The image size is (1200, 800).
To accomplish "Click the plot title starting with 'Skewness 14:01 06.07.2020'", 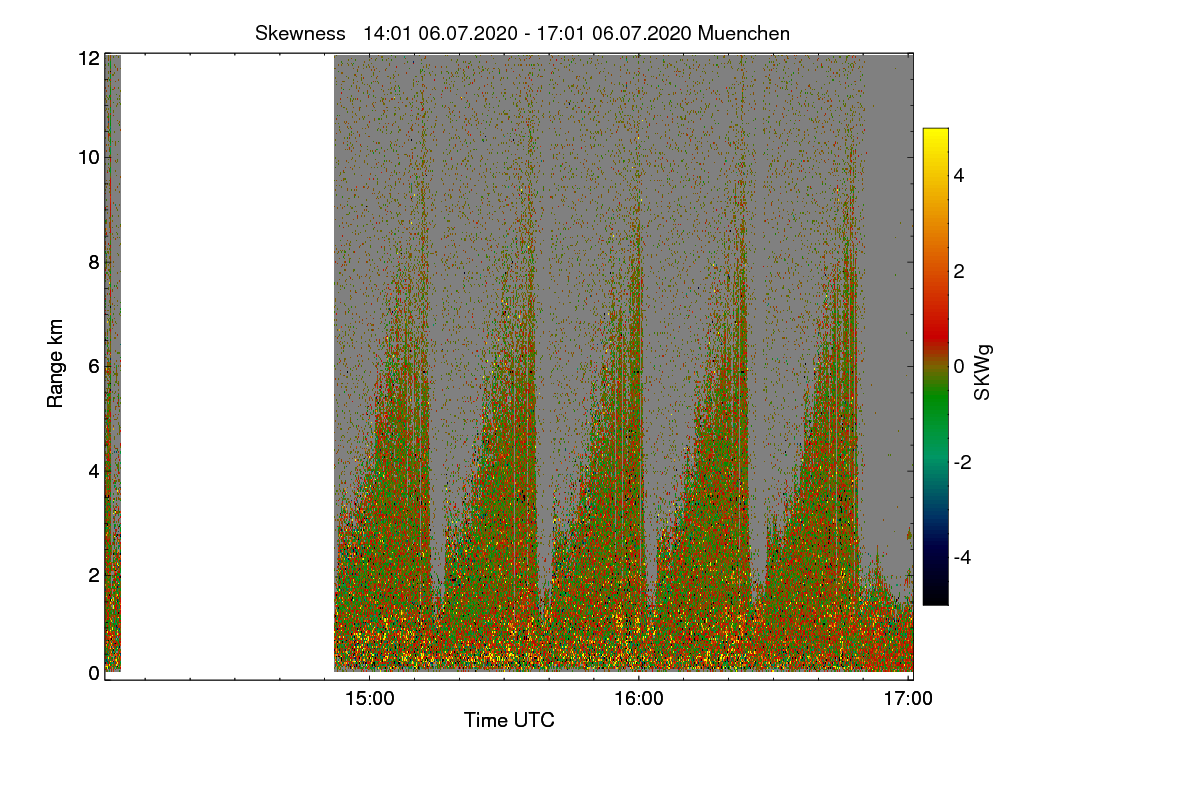I will pos(522,33).
